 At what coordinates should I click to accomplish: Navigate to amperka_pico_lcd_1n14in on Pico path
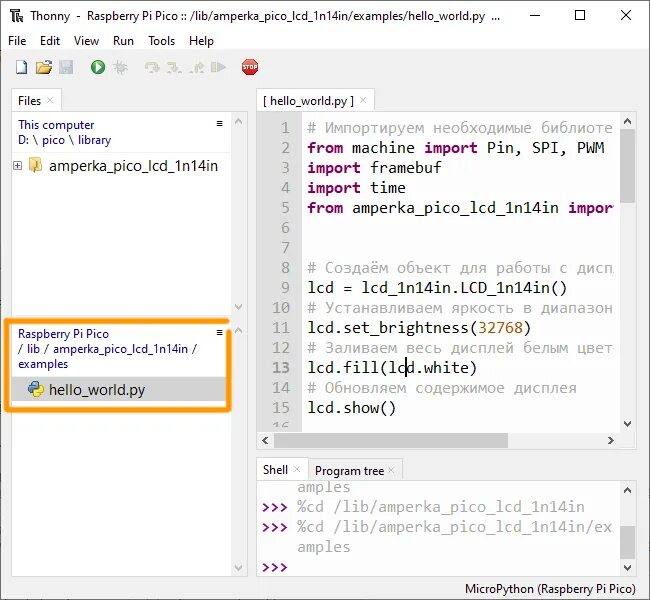[121, 349]
